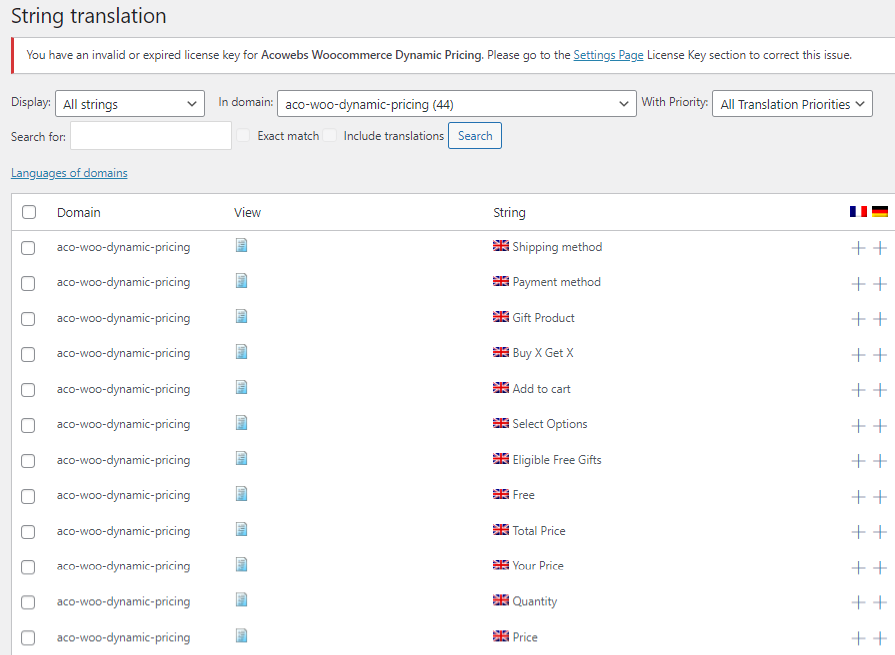Click the French flag column header
Screen dimensions: 895x655
858,212
